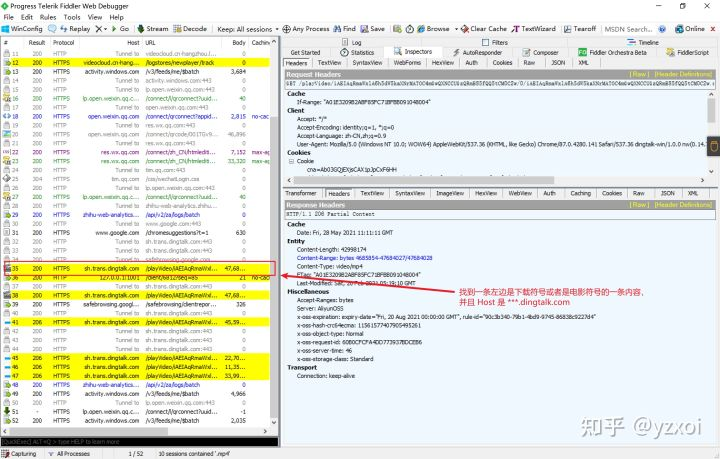Open the FiddlerScript tab
The width and height of the screenshot is (720, 459).
[x=687, y=52]
